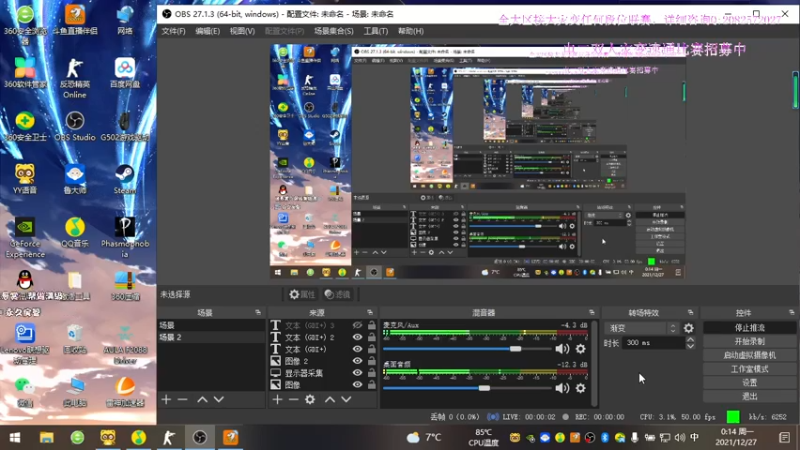Open YY语音 desktop shortcut
800x450 pixels.
[x=25, y=180]
